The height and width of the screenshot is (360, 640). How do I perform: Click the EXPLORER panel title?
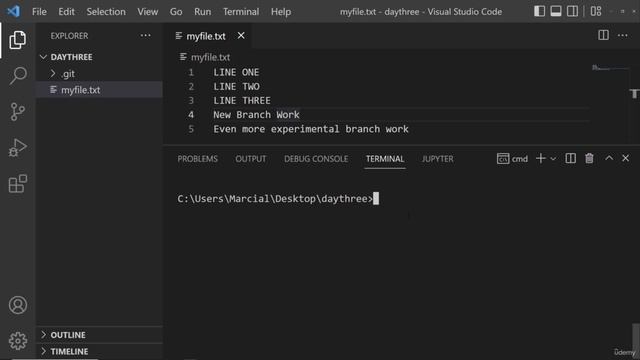[x=69, y=36]
